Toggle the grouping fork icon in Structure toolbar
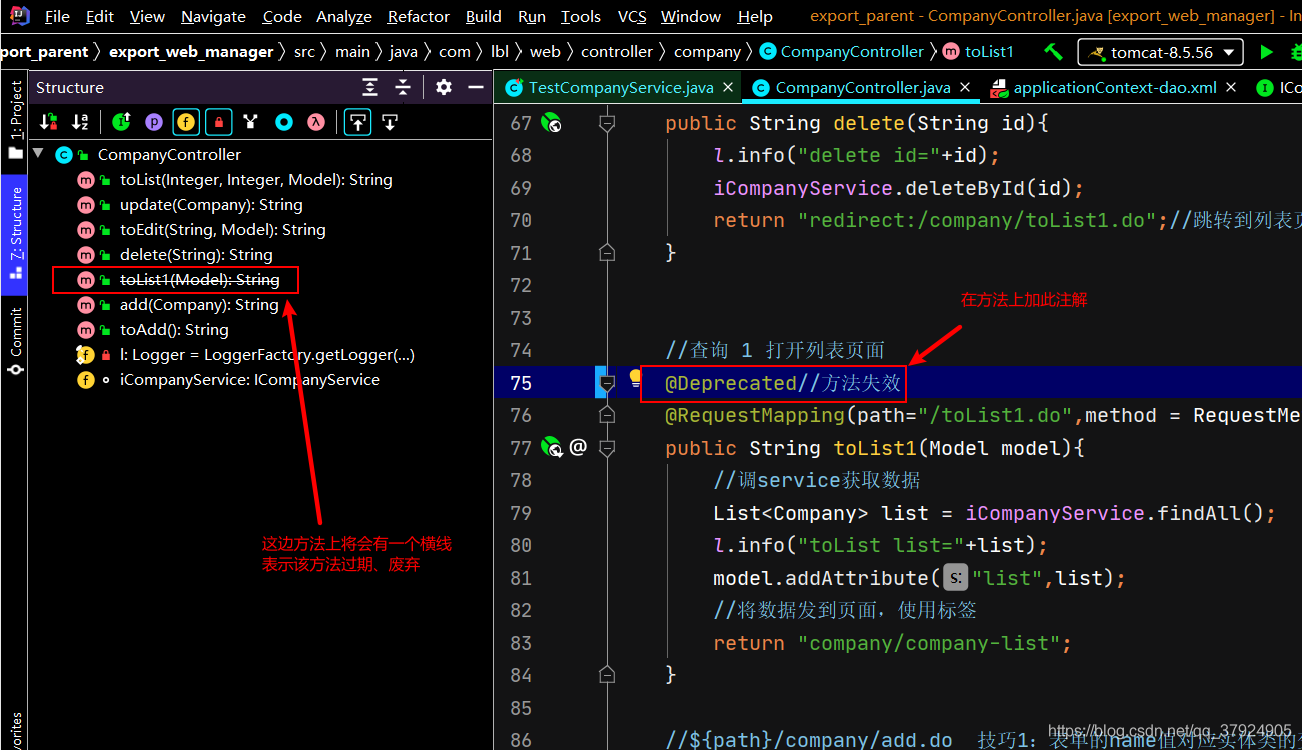1302x750 pixels. click(x=251, y=122)
